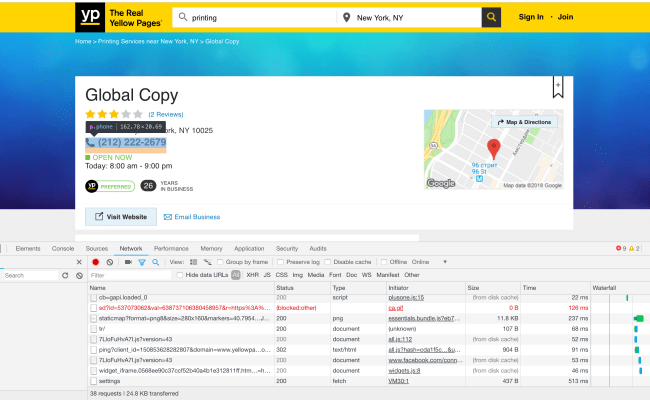Click the phone number (212) 222-2679

coord(132,143)
